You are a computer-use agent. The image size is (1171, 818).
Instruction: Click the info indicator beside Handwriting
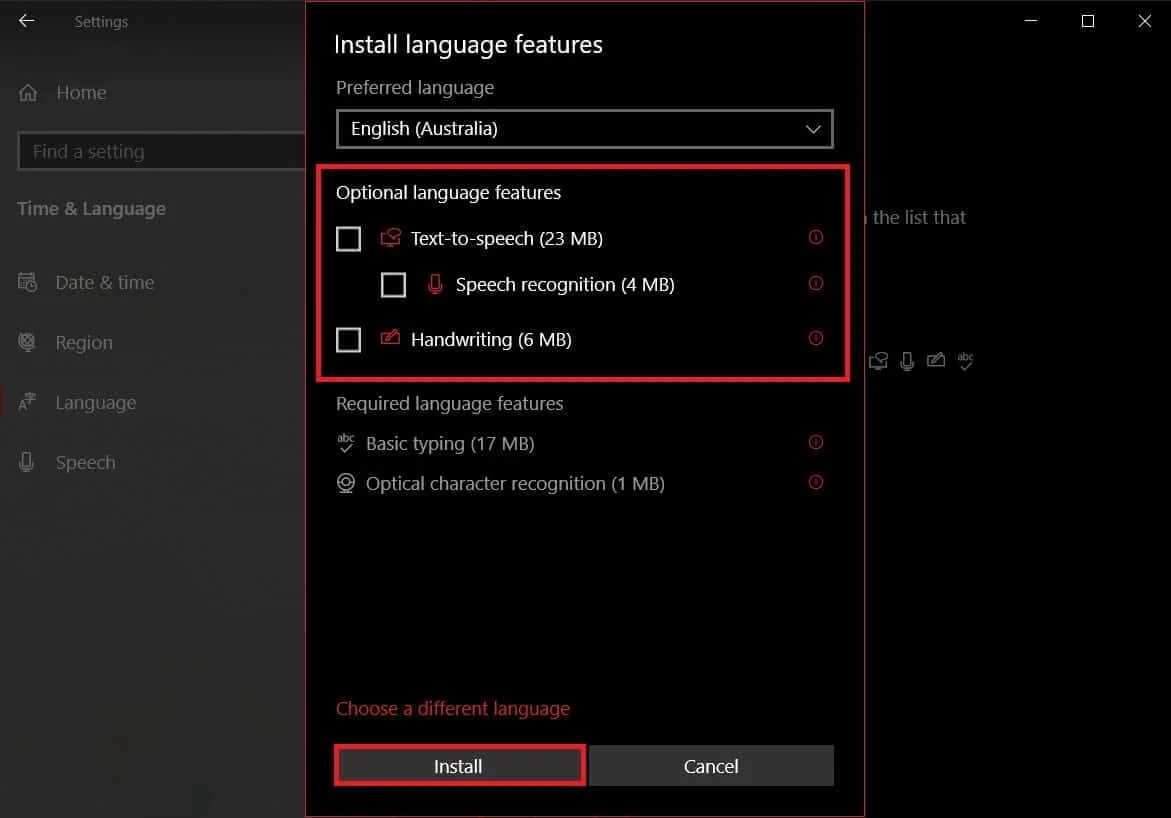(x=815, y=338)
